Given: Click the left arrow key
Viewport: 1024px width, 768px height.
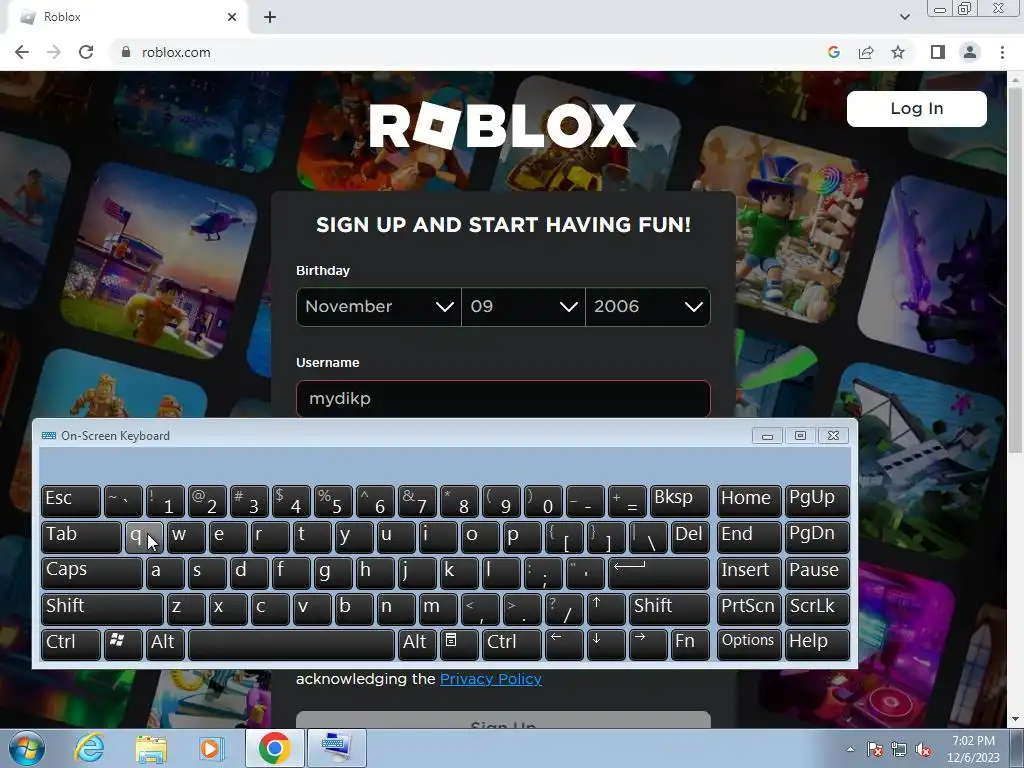Looking at the screenshot, I should 564,644.
